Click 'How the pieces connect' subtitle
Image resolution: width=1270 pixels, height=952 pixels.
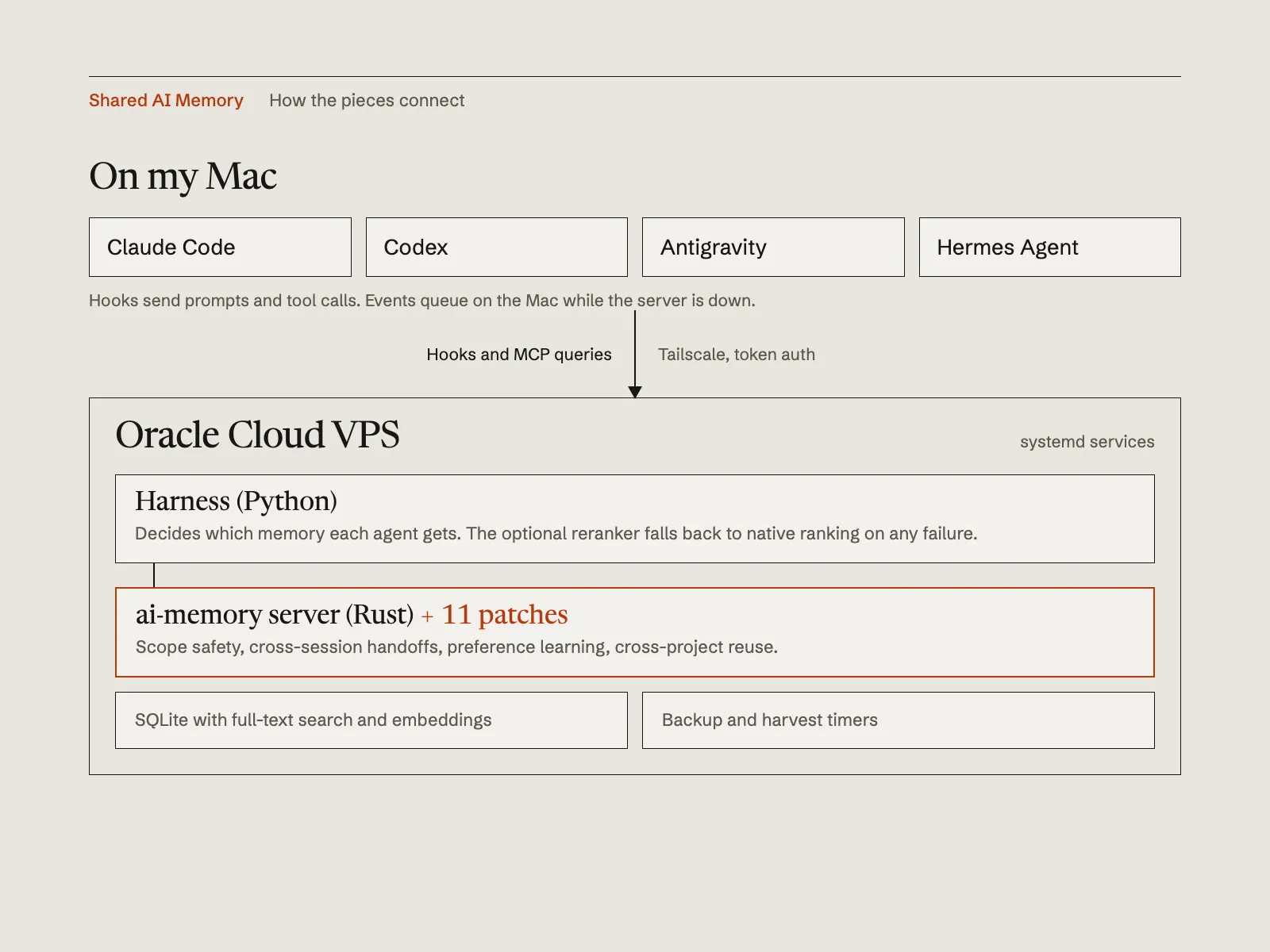(367, 101)
